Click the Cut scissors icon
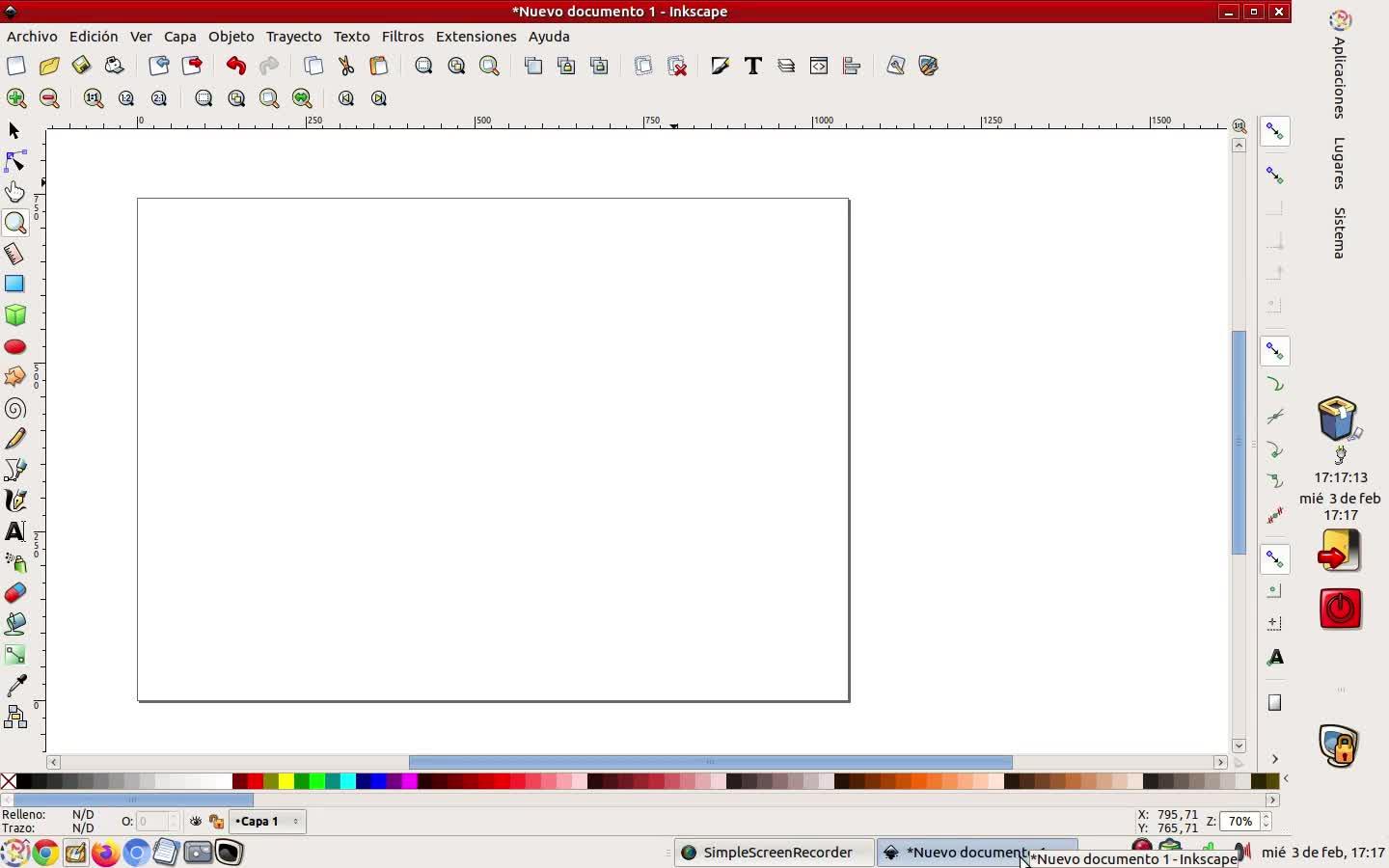The height and width of the screenshot is (868, 1389). tap(346, 66)
